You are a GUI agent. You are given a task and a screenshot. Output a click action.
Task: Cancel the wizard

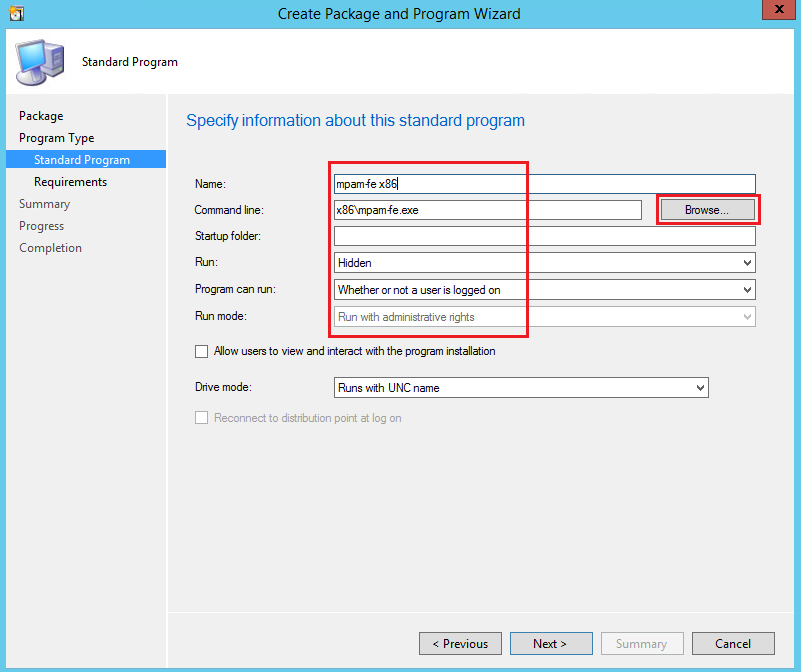tap(733, 644)
